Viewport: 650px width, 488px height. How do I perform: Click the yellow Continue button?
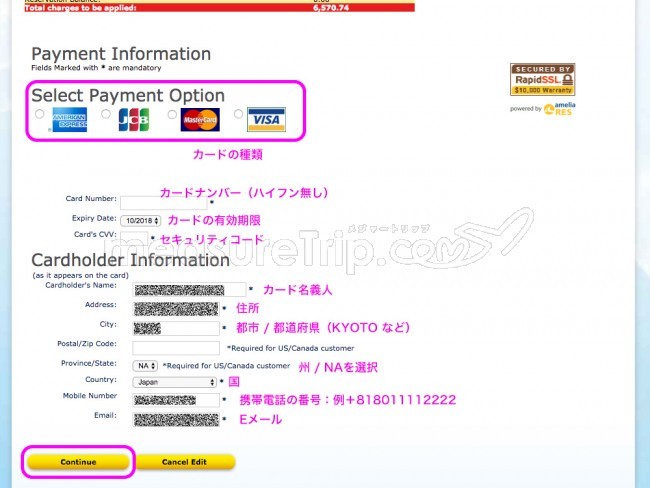click(78, 462)
